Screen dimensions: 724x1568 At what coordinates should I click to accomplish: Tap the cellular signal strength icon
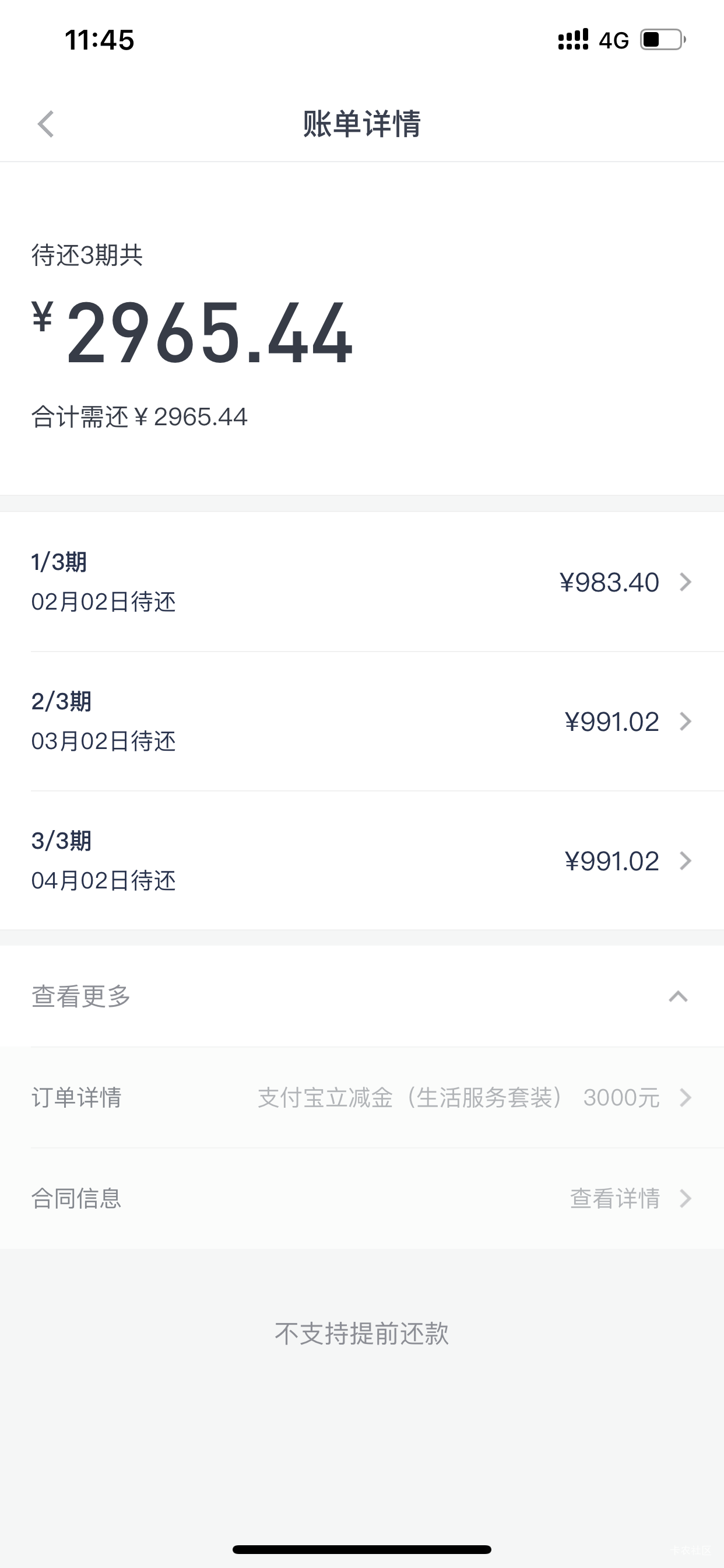572,40
